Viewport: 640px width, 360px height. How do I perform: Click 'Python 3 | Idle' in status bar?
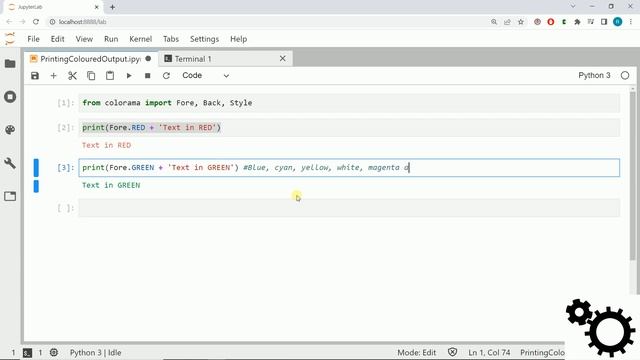coord(96,353)
